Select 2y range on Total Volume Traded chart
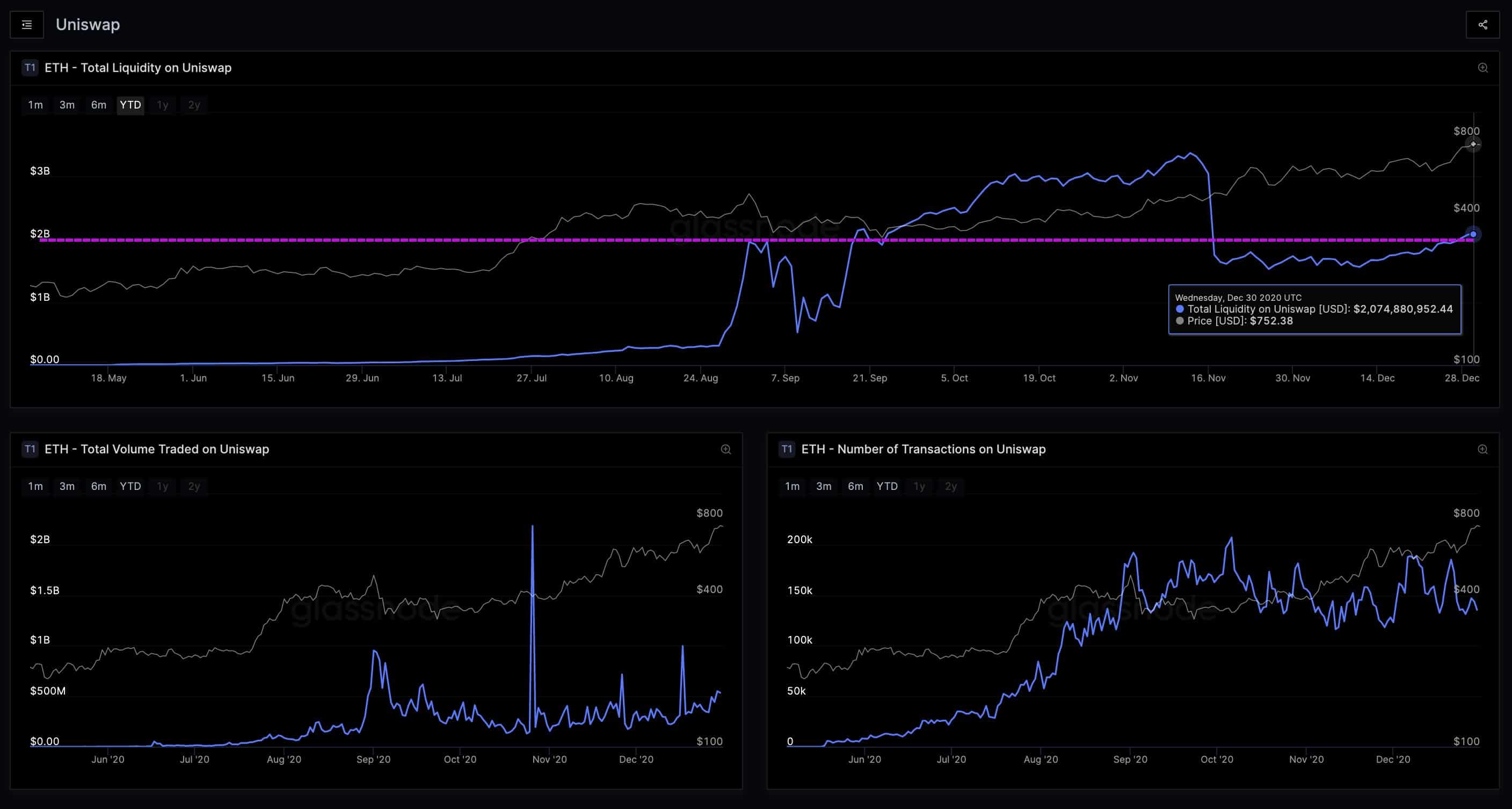This screenshot has width=1512, height=809. pyautogui.click(x=194, y=487)
